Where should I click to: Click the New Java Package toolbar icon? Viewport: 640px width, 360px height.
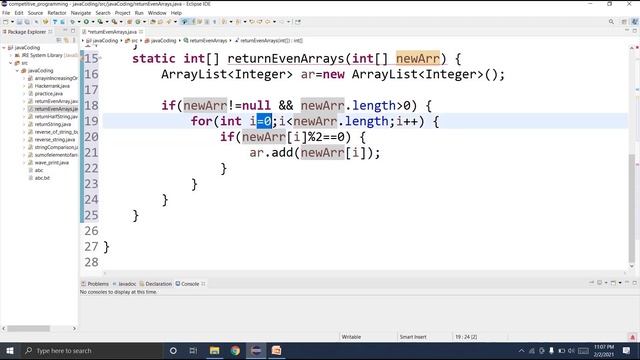129,22
